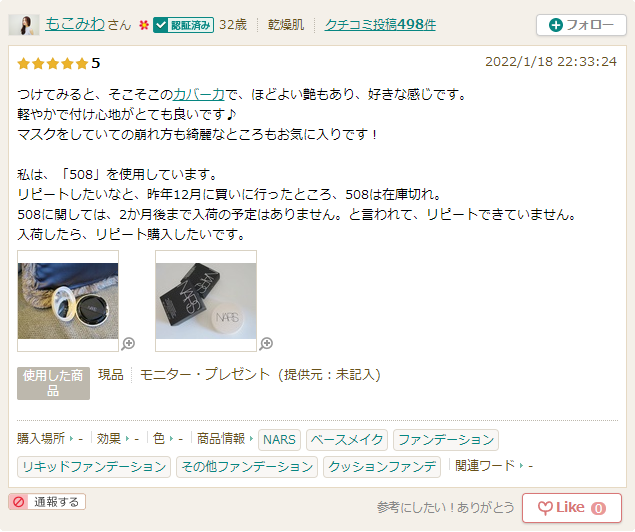Open the NARS box product photo
This screenshot has width=635, height=532.
(206, 301)
